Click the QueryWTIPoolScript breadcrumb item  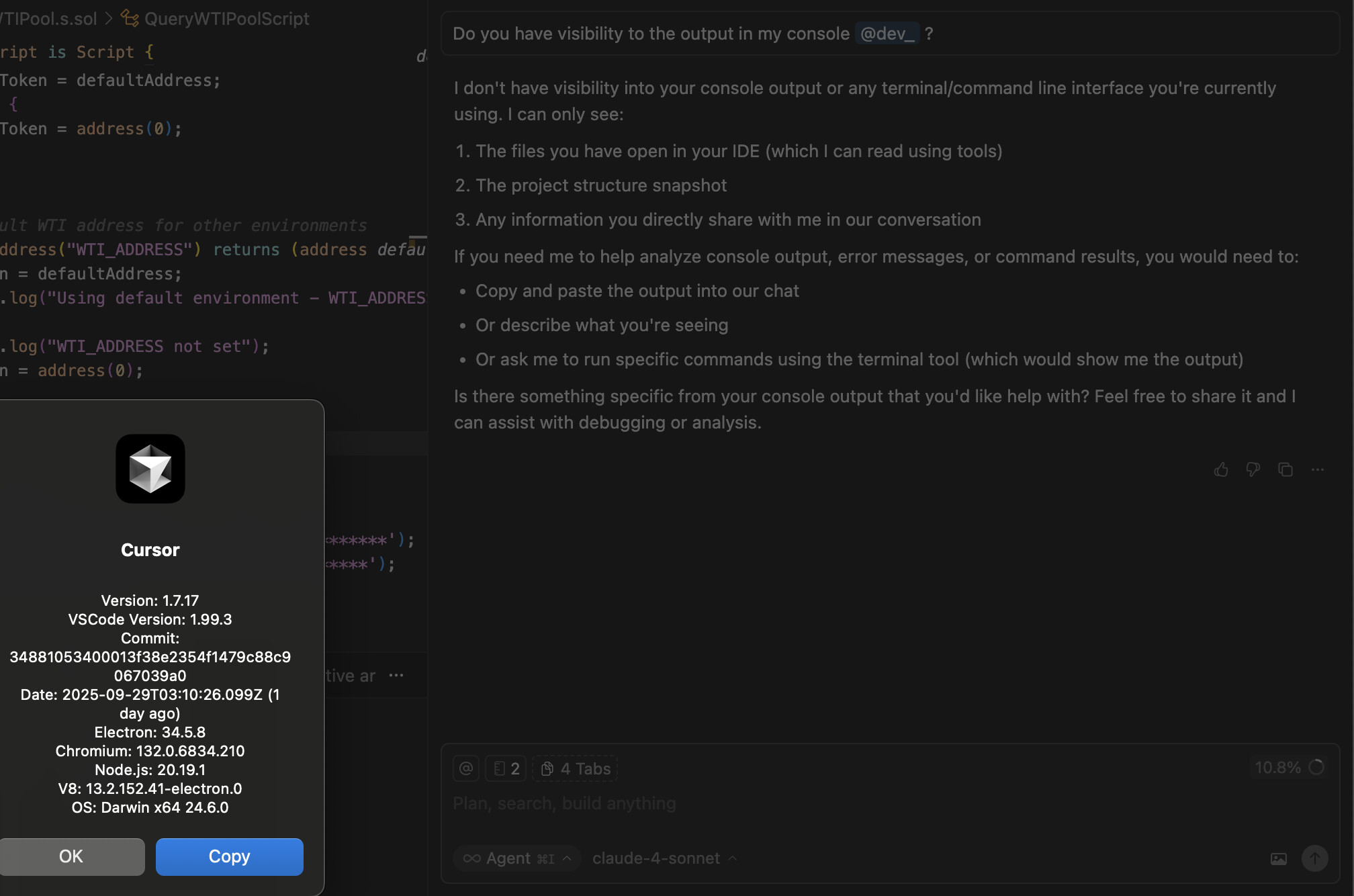tap(226, 19)
